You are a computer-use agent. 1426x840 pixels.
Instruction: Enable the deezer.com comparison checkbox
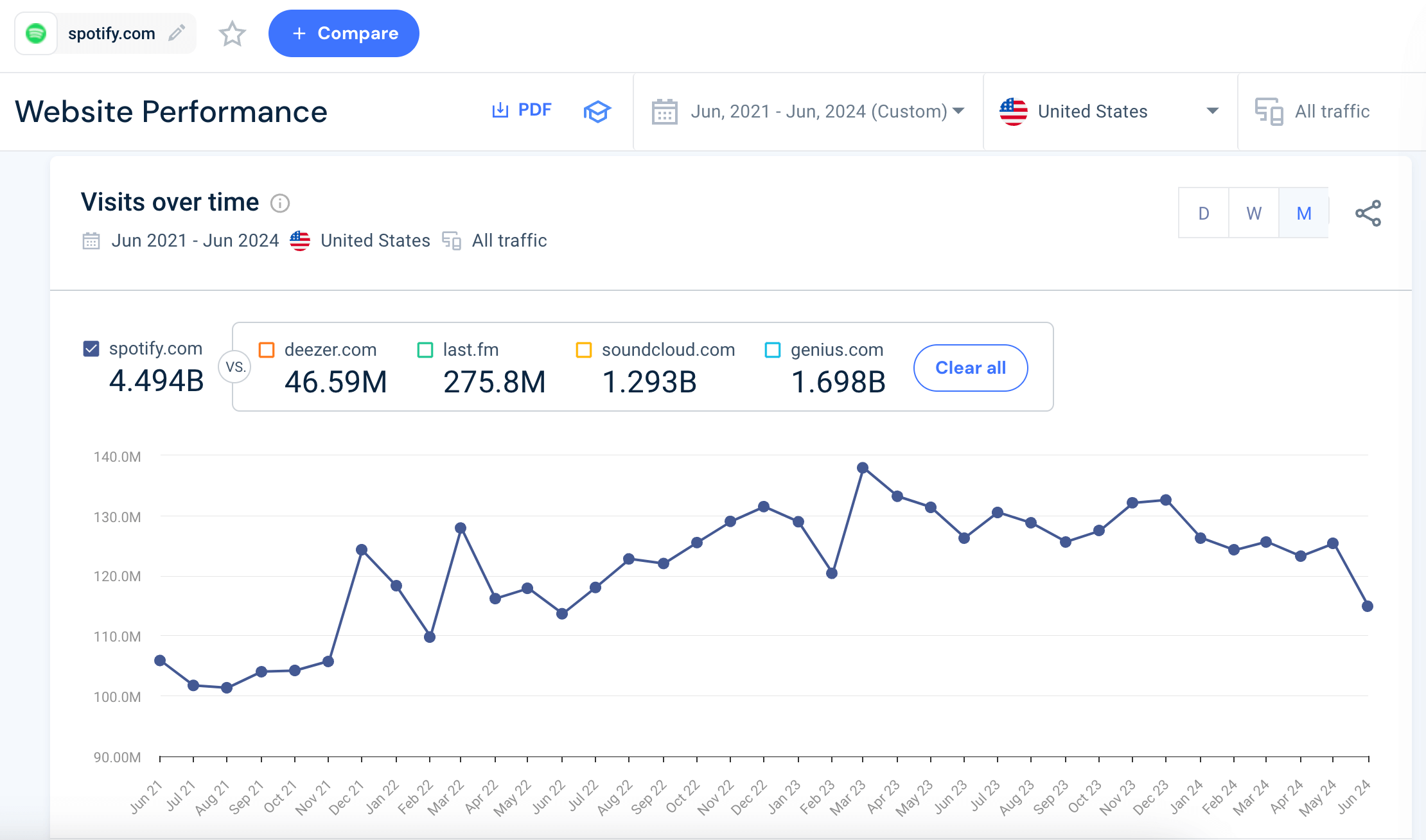click(267, 350)
